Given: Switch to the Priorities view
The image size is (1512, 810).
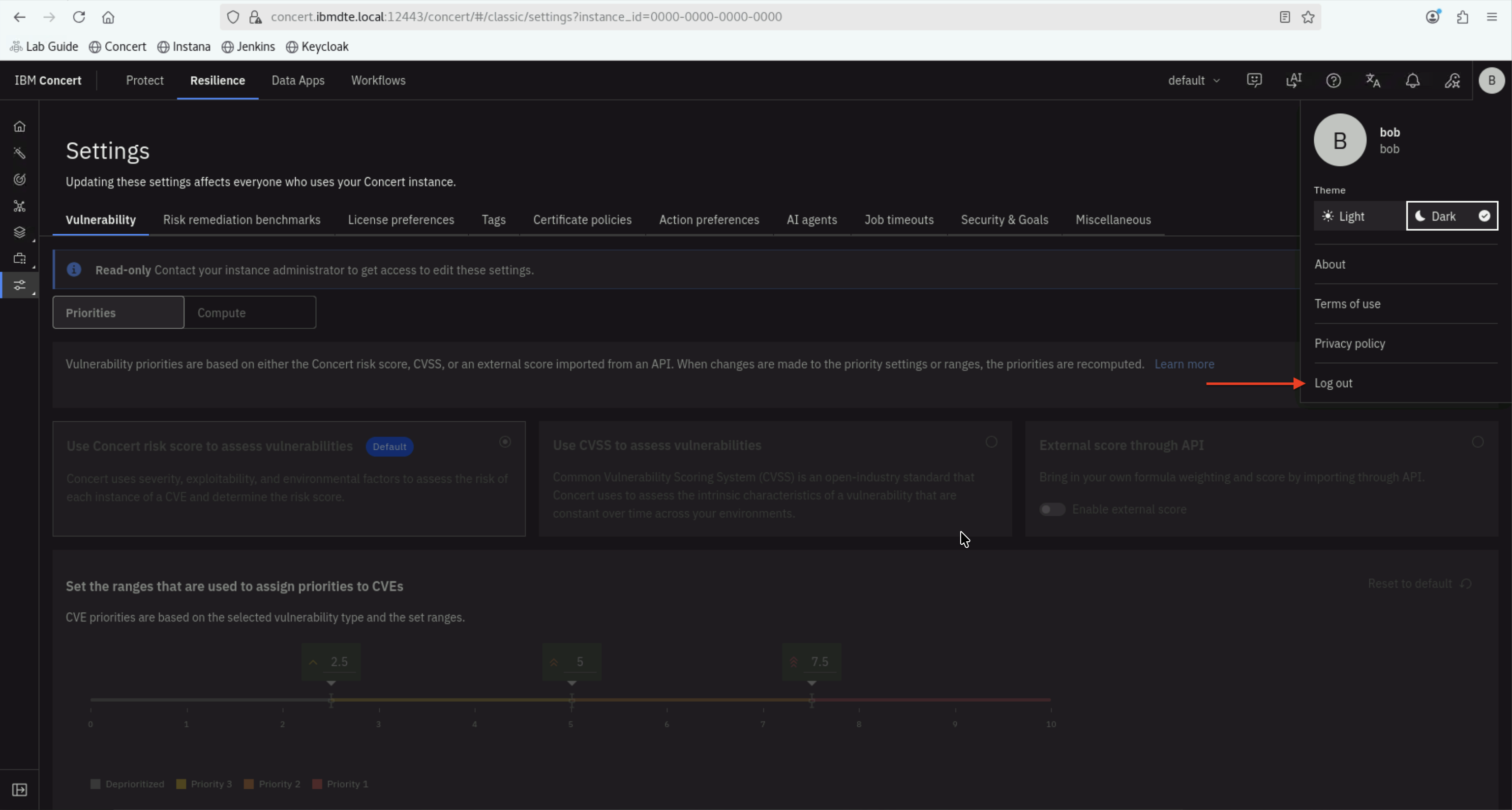Looking at the screenshot, I should click(119, 312).
